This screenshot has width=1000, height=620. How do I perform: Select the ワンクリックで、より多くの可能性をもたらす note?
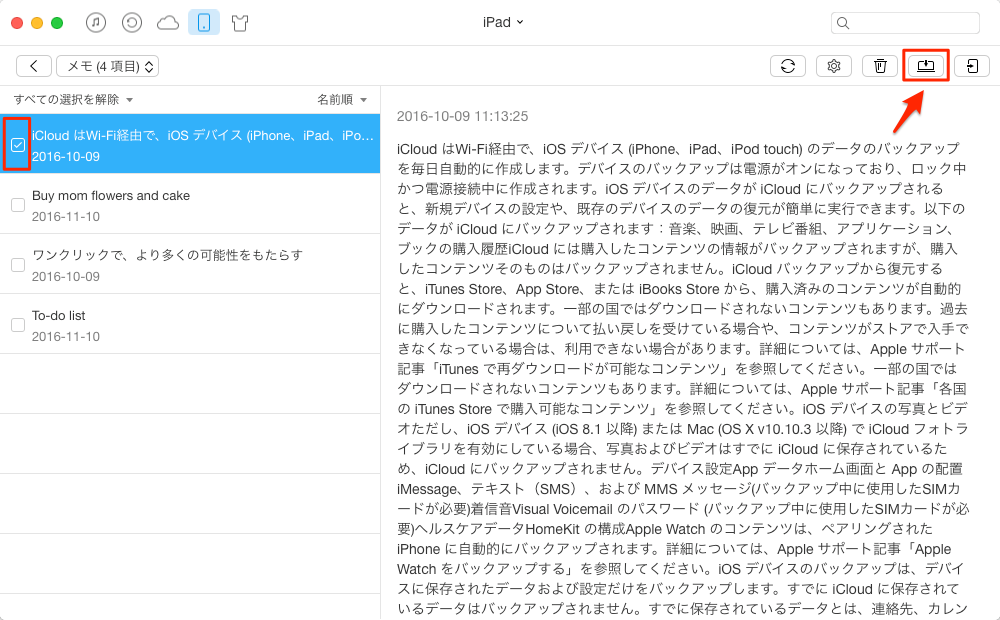coord(190,265)
